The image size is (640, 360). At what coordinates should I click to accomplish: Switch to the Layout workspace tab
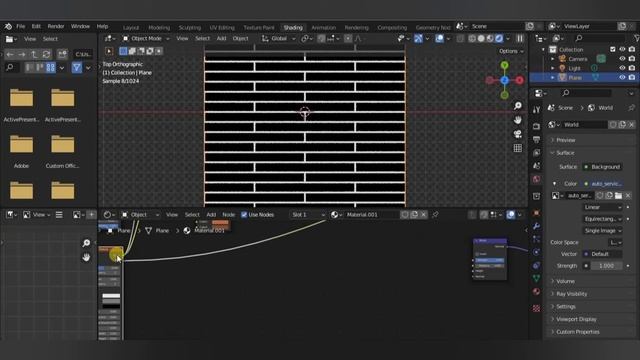(131, 28)
